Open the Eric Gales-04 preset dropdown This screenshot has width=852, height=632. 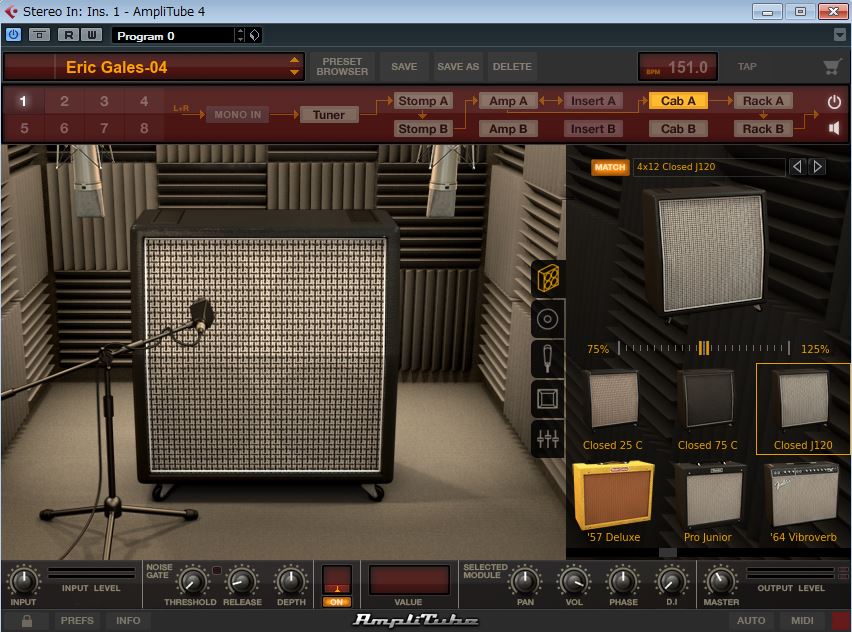point(294,67)
